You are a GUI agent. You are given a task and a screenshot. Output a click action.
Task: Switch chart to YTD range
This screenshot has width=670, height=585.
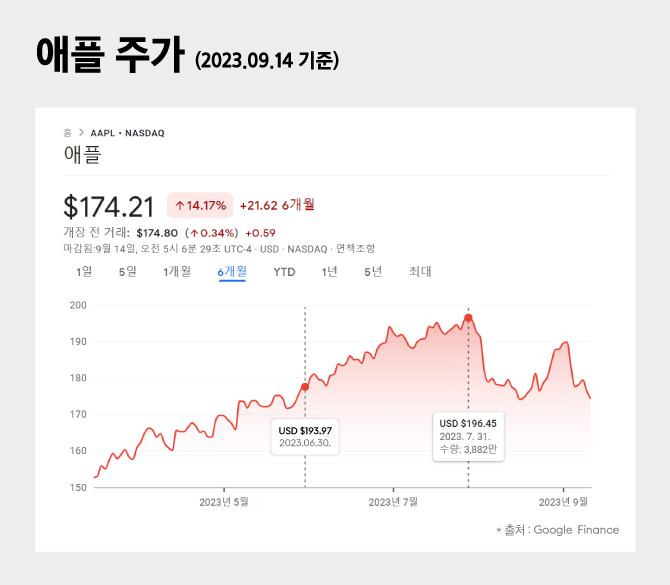point(284,271)
